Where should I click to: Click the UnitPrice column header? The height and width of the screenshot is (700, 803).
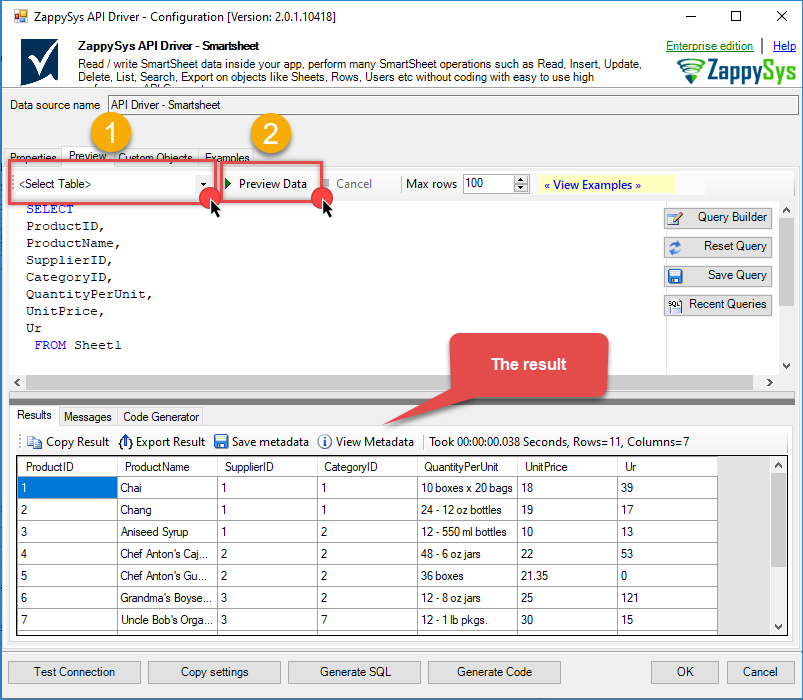(x=567, y=466)
